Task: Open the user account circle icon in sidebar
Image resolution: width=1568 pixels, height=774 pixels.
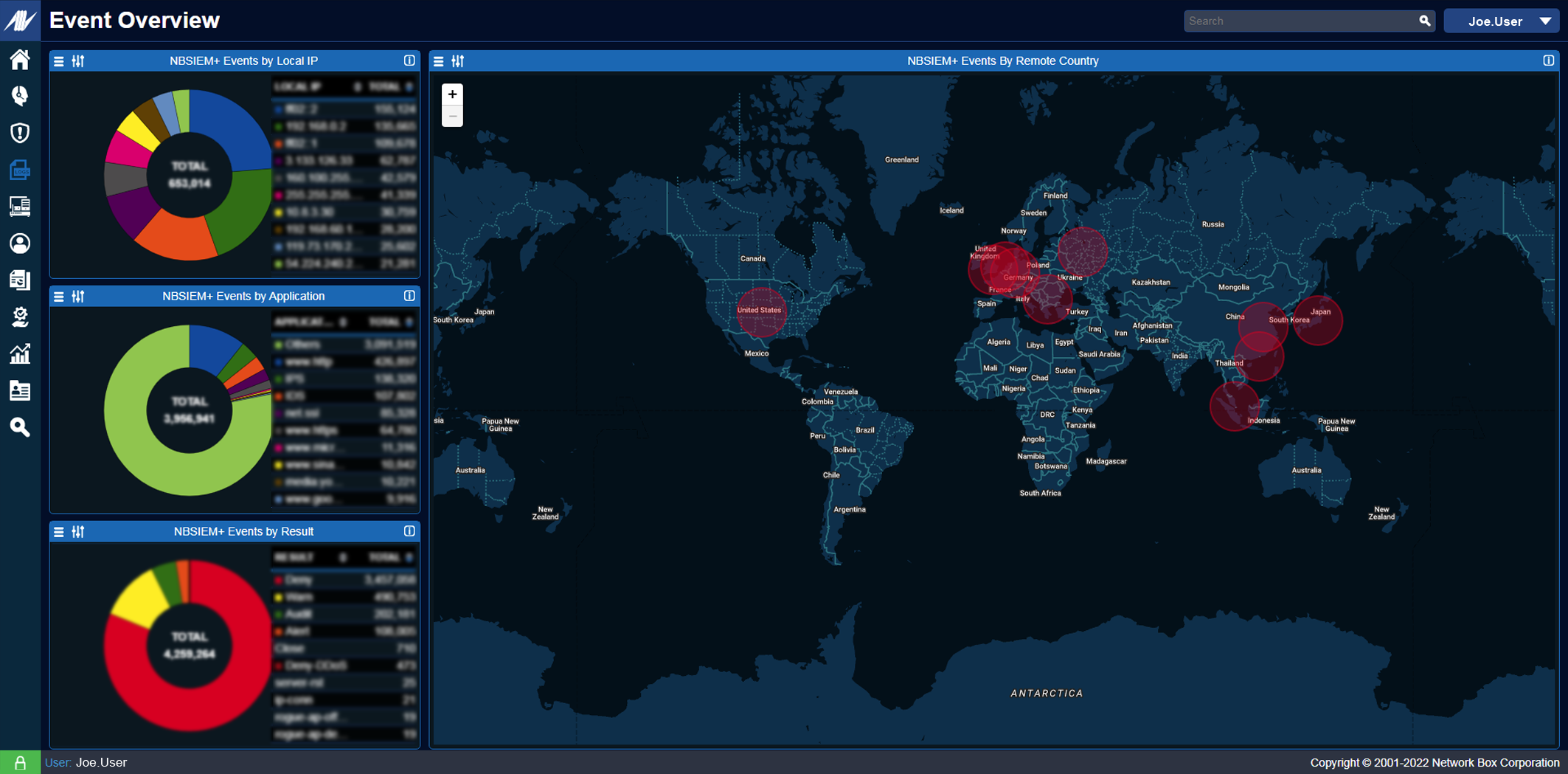Action: click(20, 243)
